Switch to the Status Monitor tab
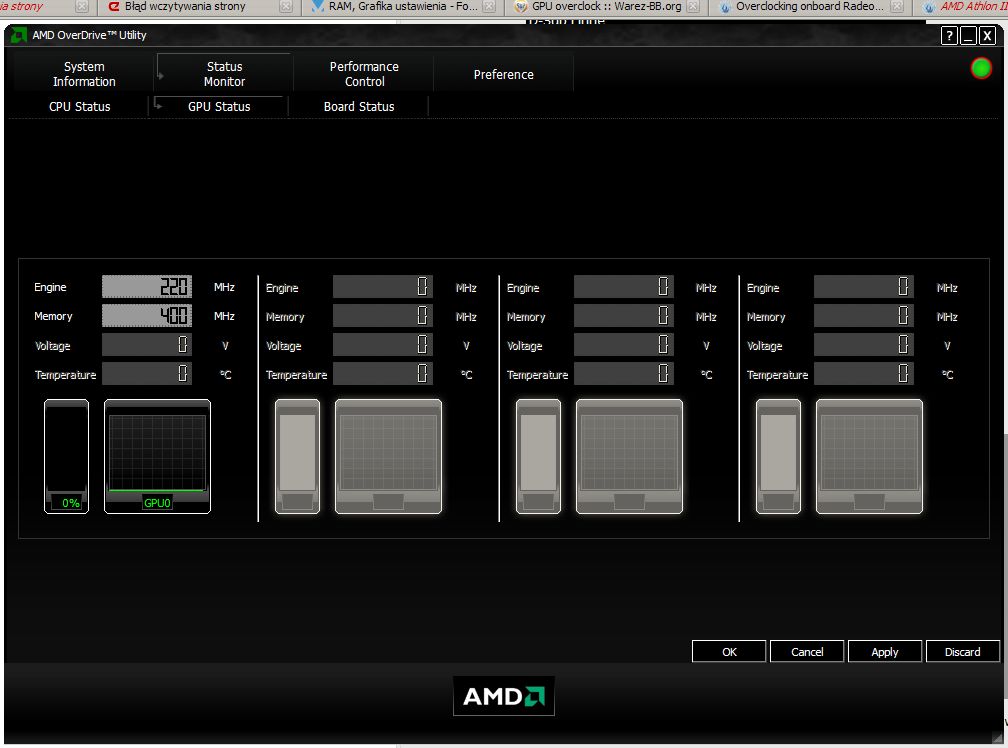The image size is (1008, 748). tap(224, 74)
